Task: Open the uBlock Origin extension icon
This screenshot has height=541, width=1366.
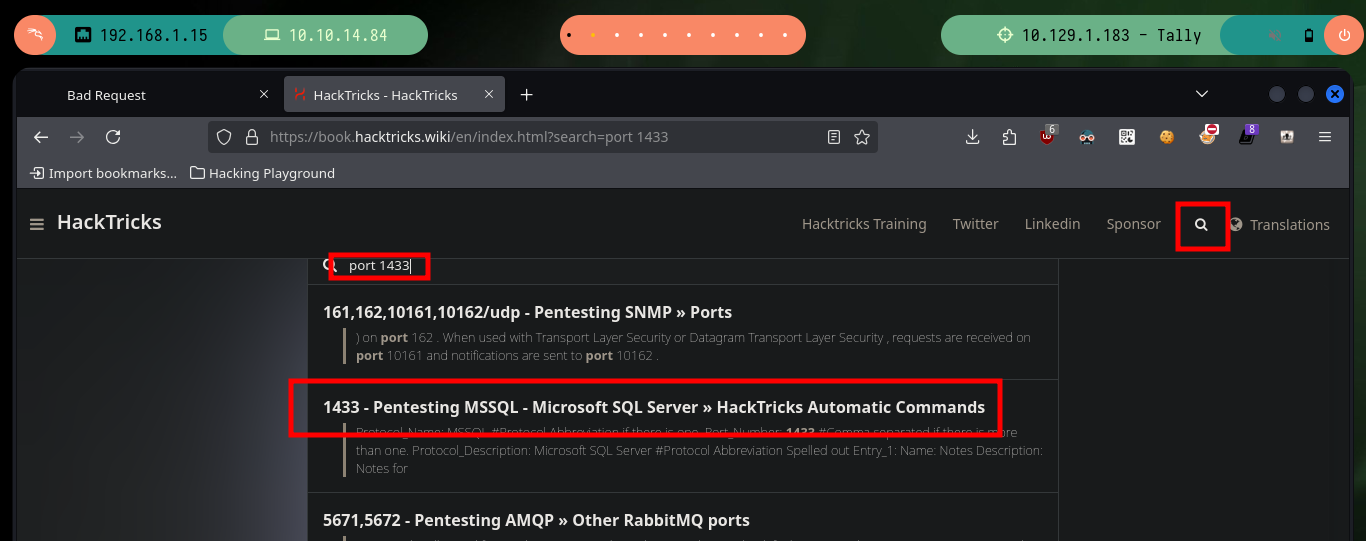Action: tap(1047, 137)
